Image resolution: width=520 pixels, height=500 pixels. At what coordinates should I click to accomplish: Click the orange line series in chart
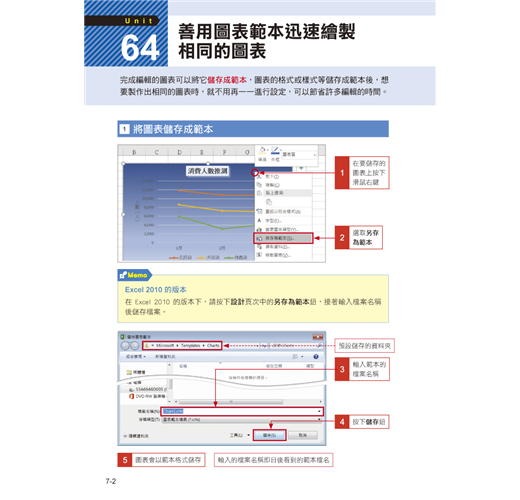coord(217,194)
